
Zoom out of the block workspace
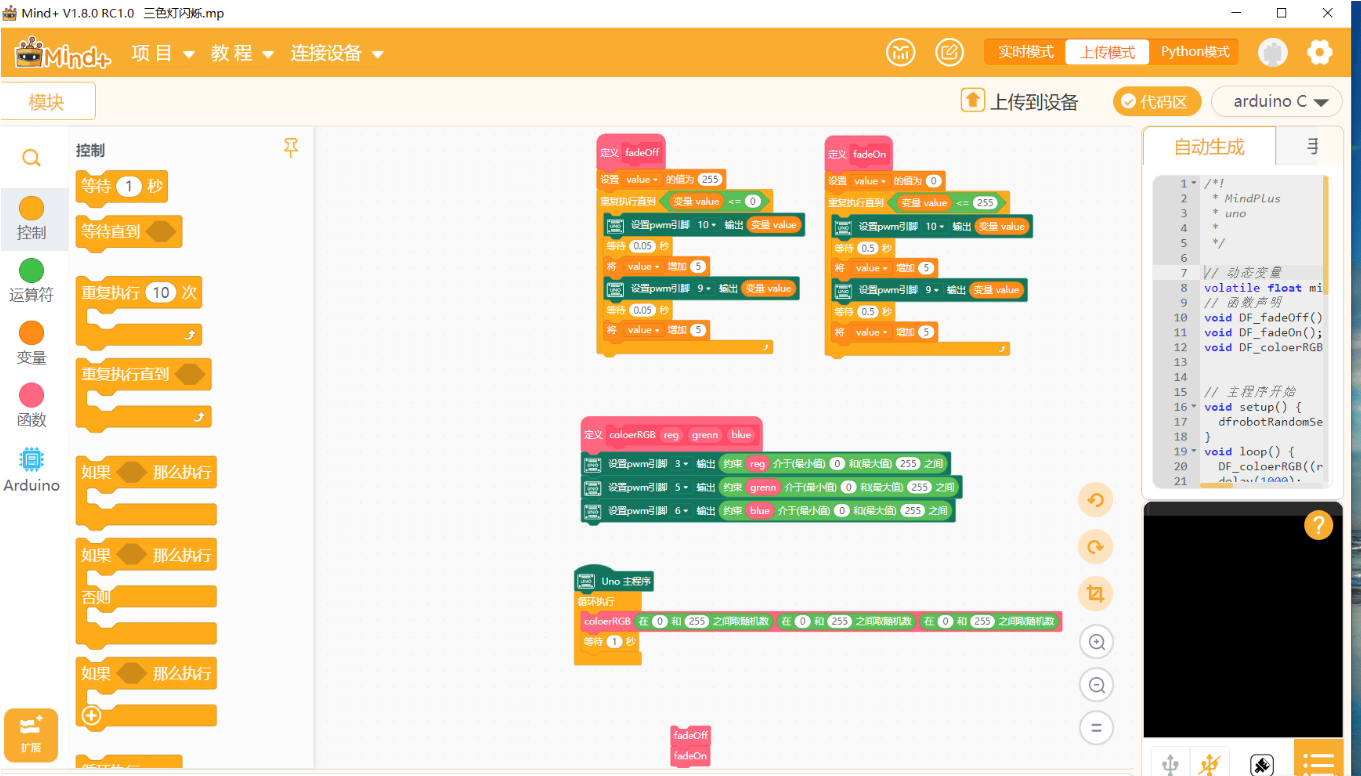point(1096,685)
